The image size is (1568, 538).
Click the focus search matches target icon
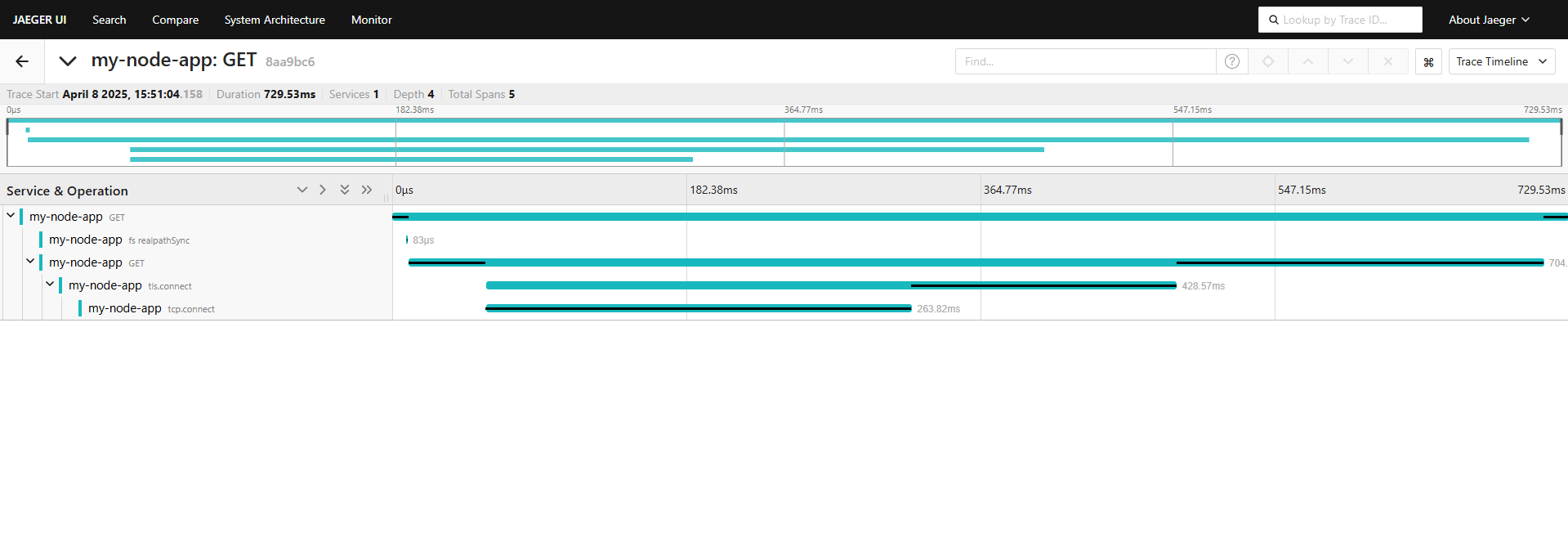pyautogui.click(x=1268, y=61)
